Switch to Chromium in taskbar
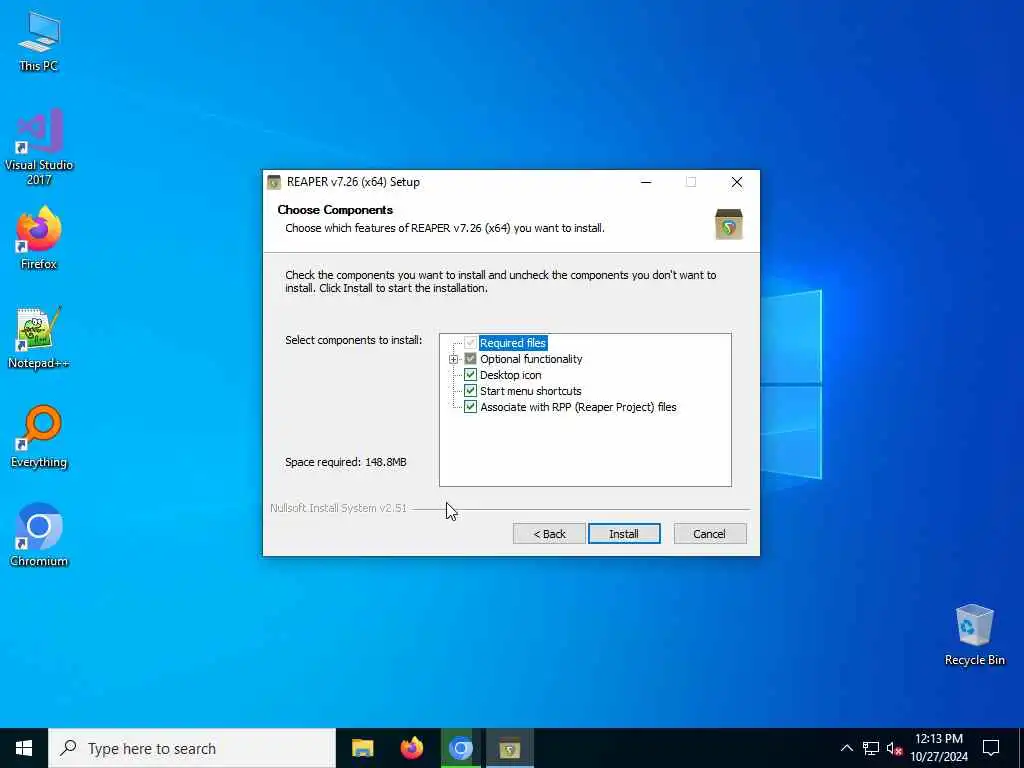This screenshot has width=1024, height=768. (460, 748)
